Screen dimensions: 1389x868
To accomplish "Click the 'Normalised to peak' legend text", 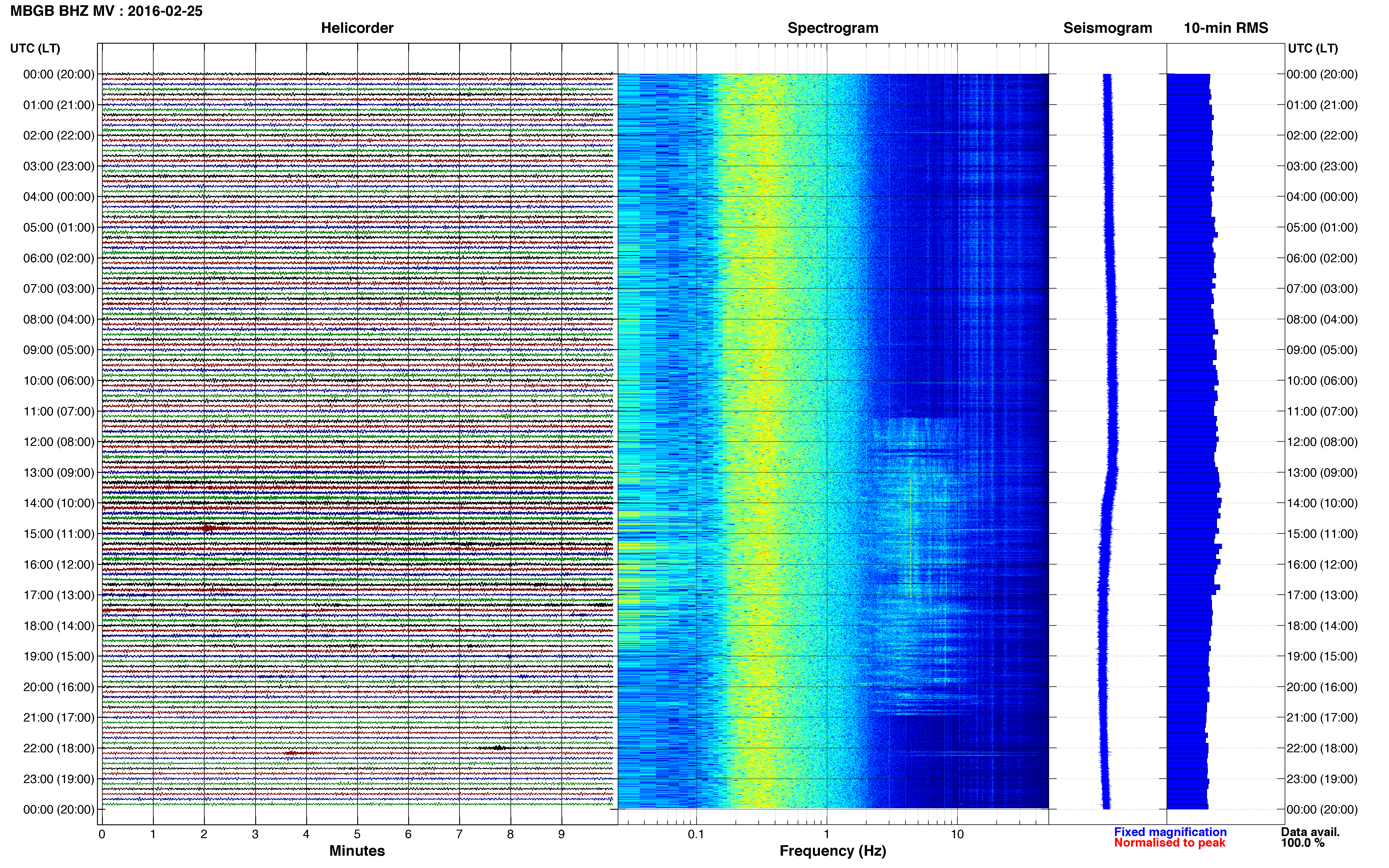I will [x=1170, y=843].
